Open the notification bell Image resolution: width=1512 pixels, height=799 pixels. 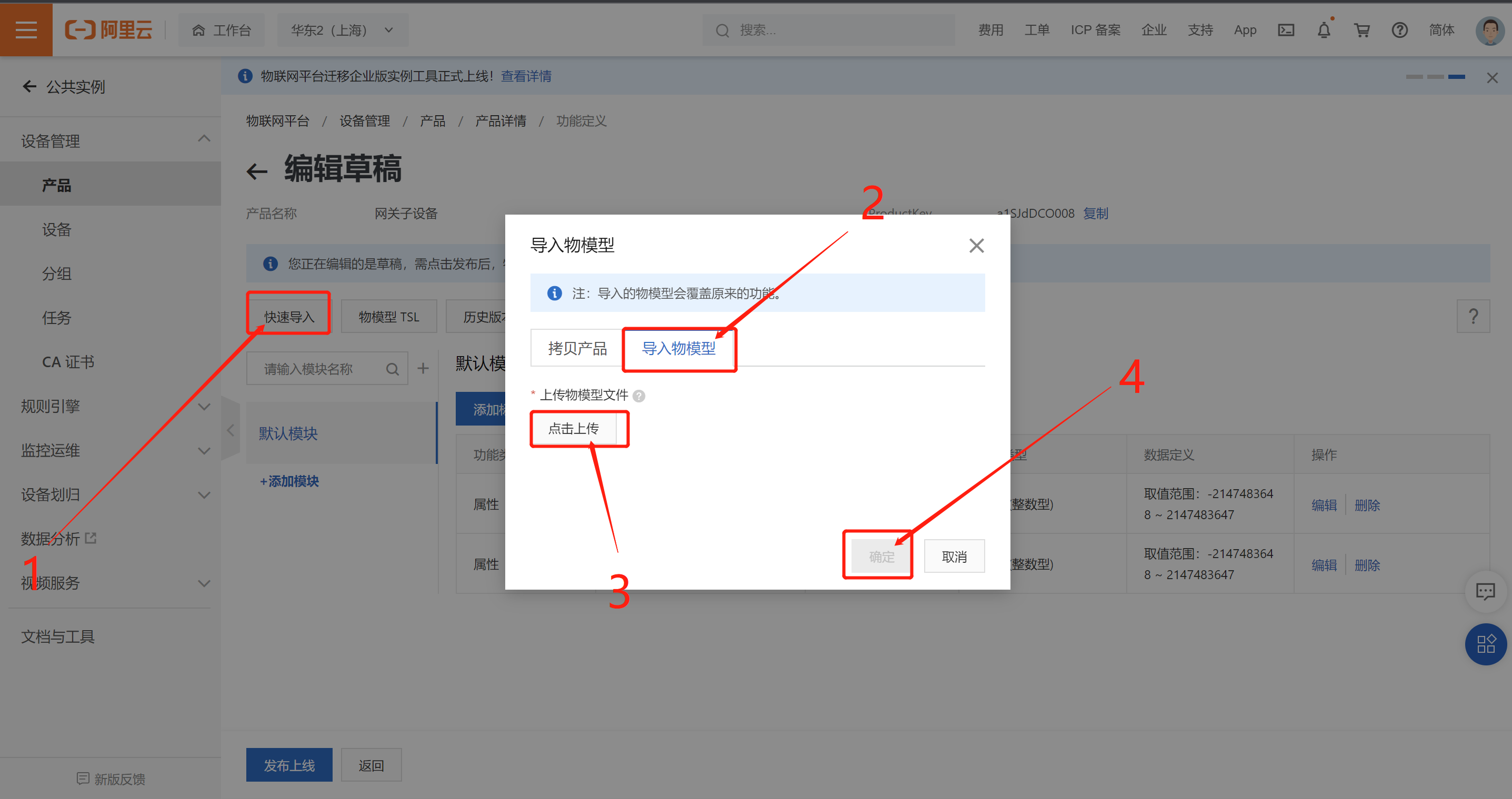(x=1324, y=30)
